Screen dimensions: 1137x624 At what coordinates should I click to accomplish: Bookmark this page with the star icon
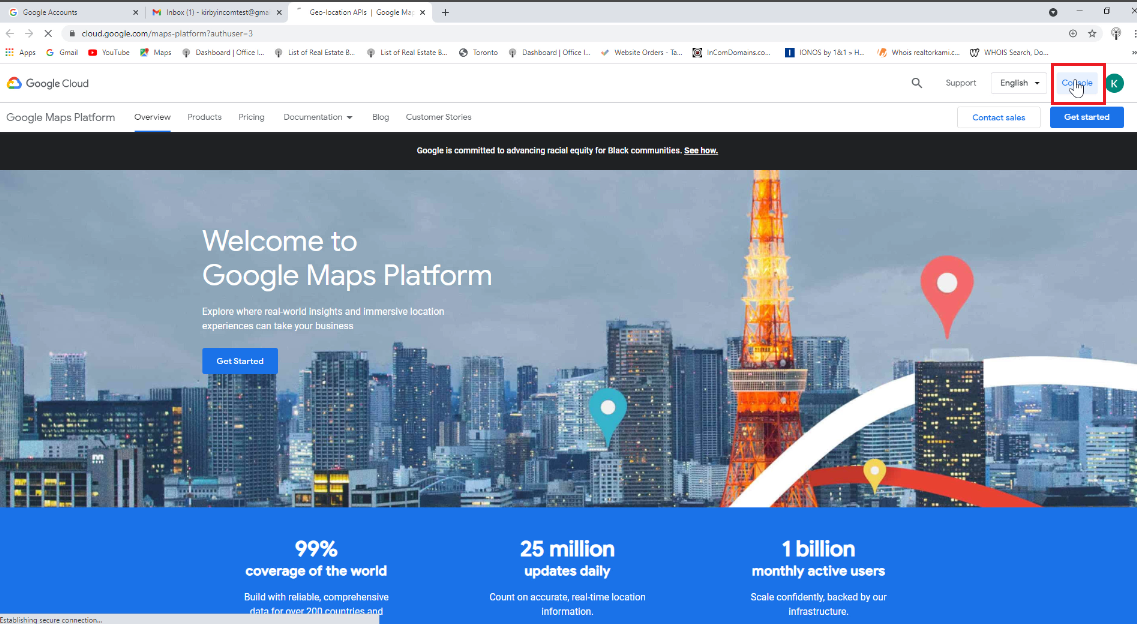(1092, 33)
